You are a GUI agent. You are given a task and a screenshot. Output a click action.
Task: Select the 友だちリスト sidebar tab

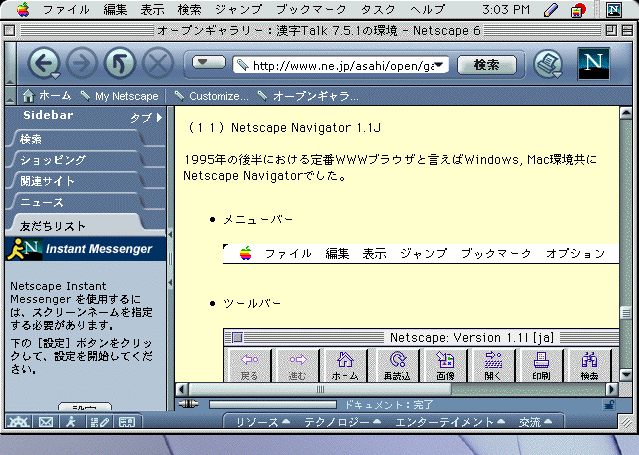tap(77, 225)
